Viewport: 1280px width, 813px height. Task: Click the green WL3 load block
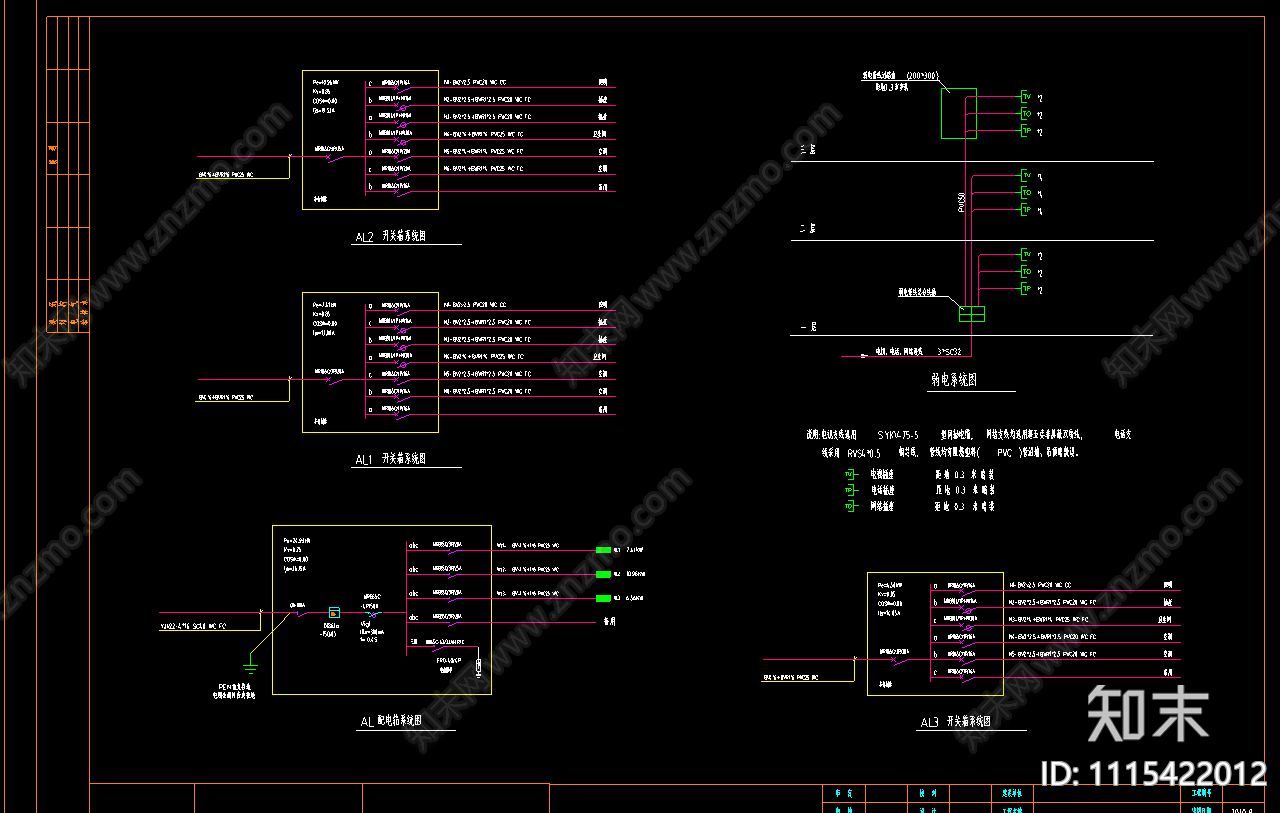(603, 598)
